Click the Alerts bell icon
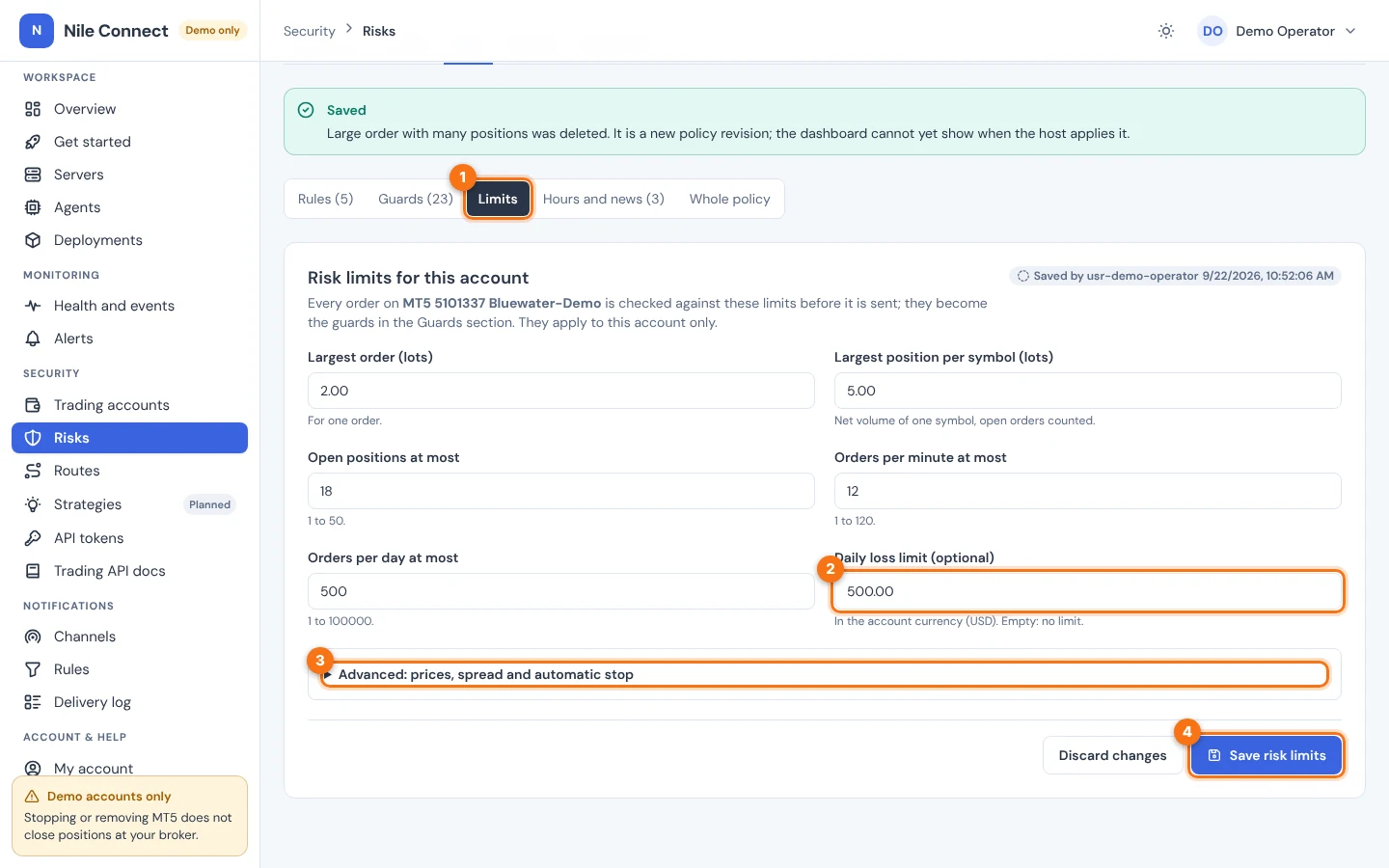This screenshot has width=1389, height=868. [33, 339]
